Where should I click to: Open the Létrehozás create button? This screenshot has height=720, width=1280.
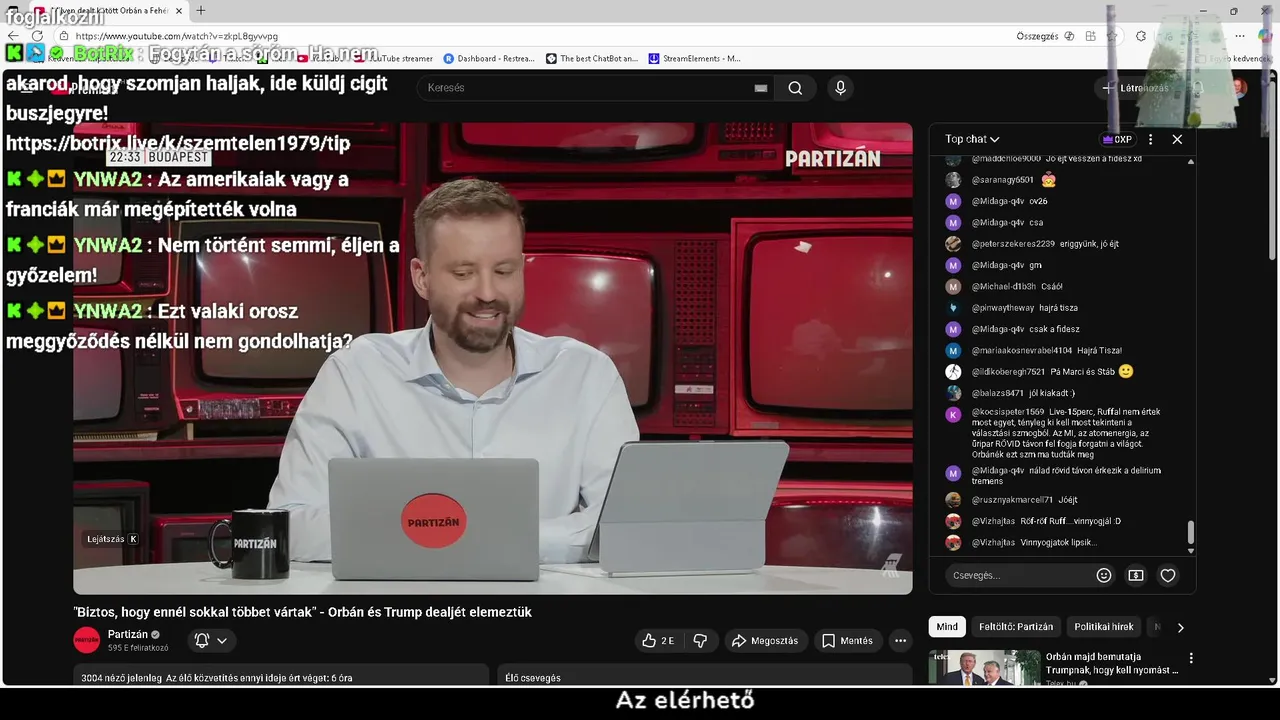coord(1135,88)
